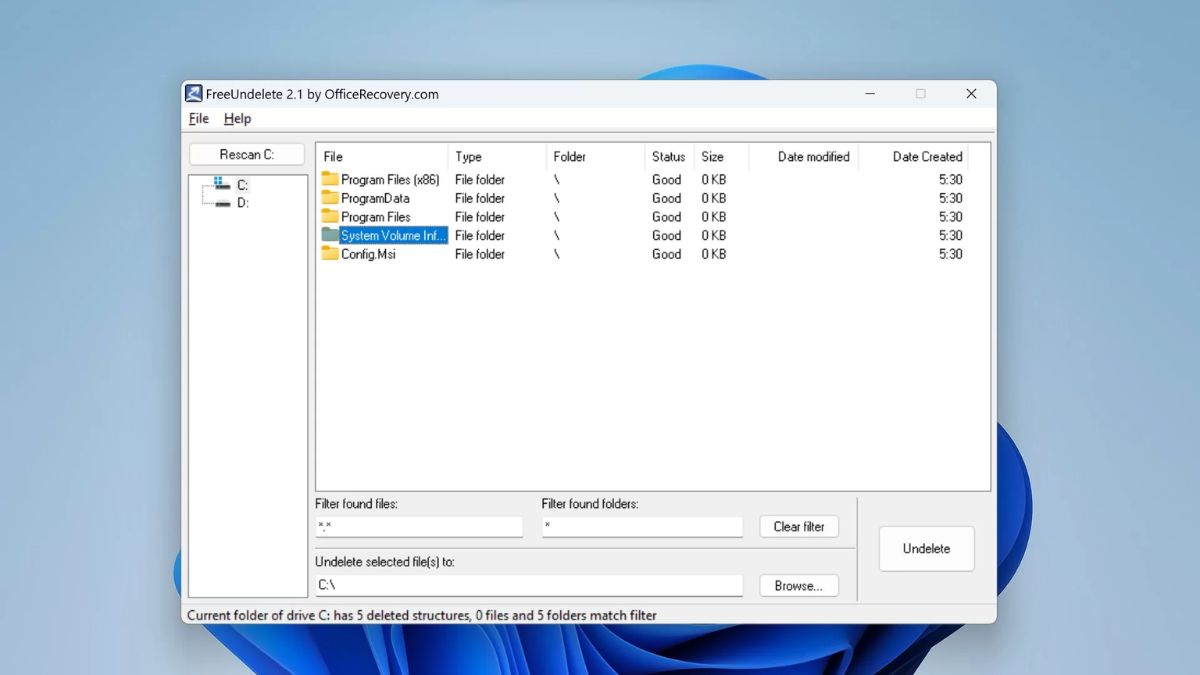This screenshot has height=675, width=1200.
Task: Click the Filter found files input field
Action: tap(419, 526)
